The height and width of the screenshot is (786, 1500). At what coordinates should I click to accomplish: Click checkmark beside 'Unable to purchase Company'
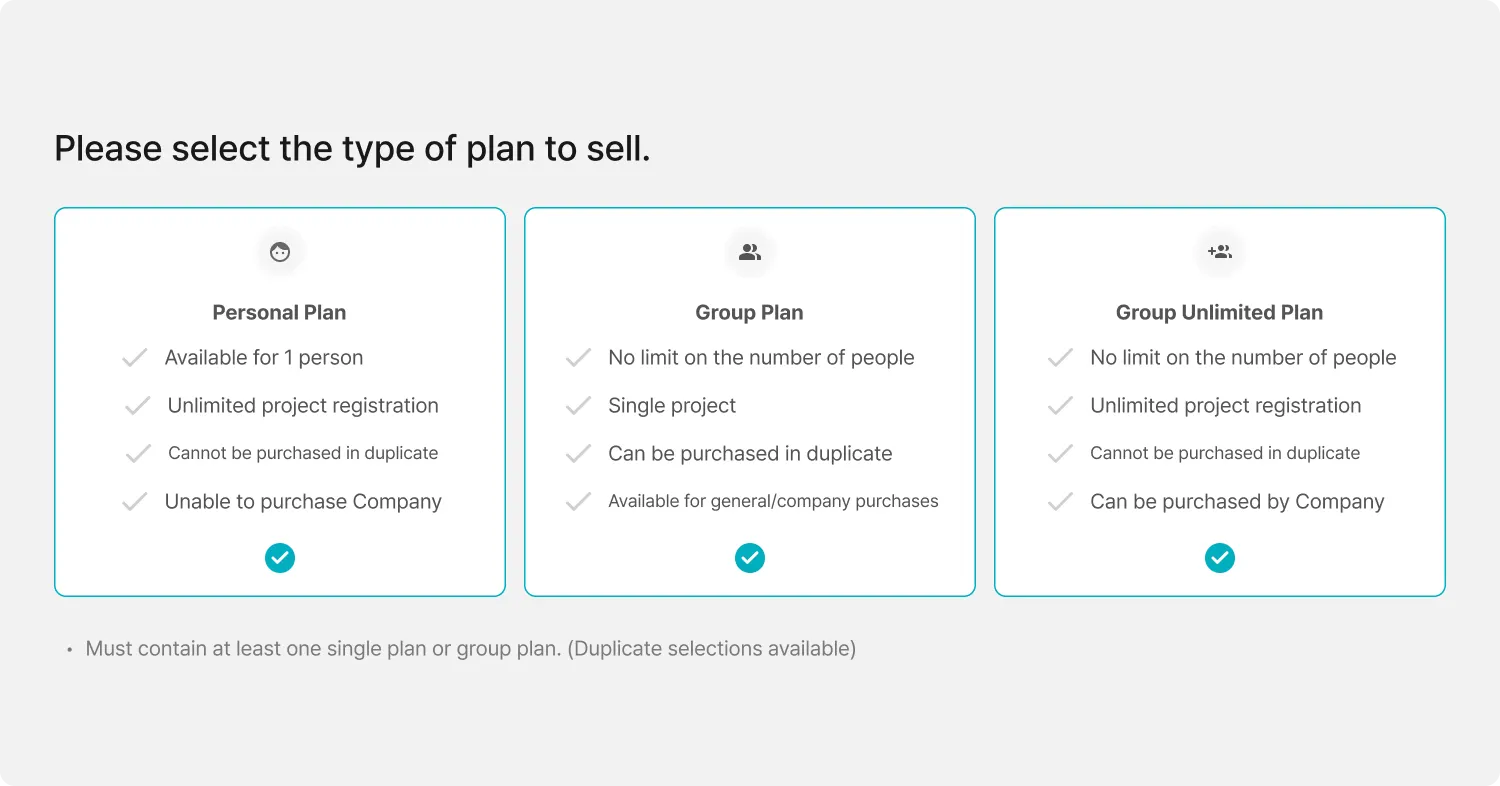(x=135, y=502)
